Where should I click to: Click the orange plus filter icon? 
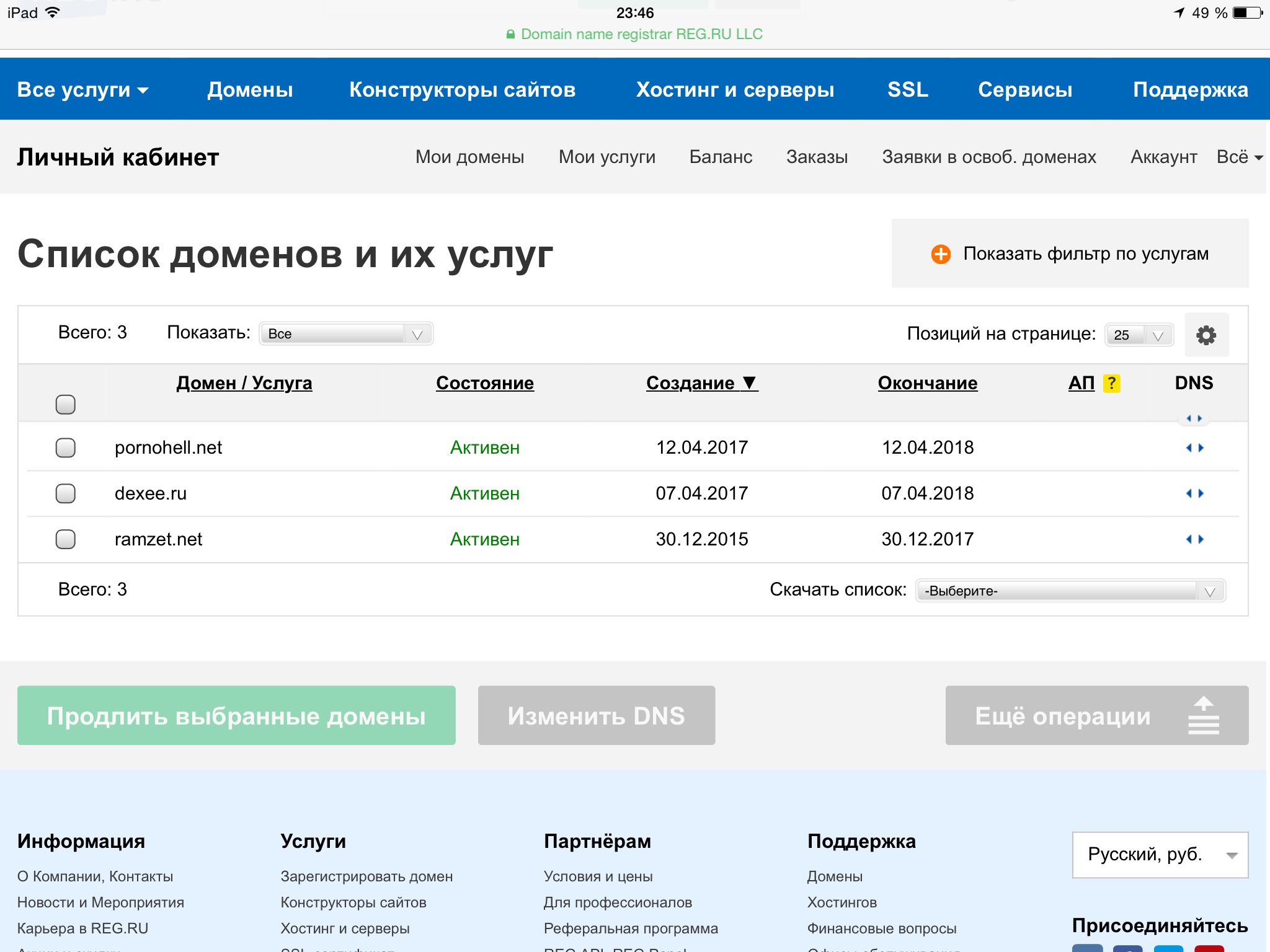(x=941, y=254)
